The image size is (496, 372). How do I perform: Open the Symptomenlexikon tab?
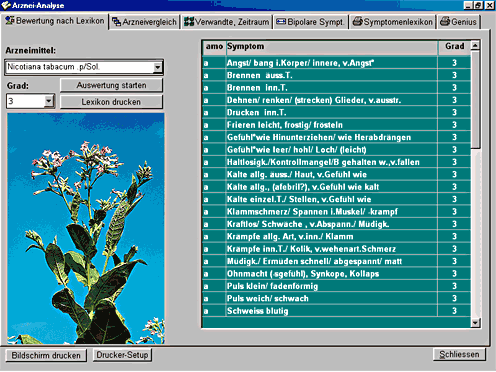[x=393, y=22]
